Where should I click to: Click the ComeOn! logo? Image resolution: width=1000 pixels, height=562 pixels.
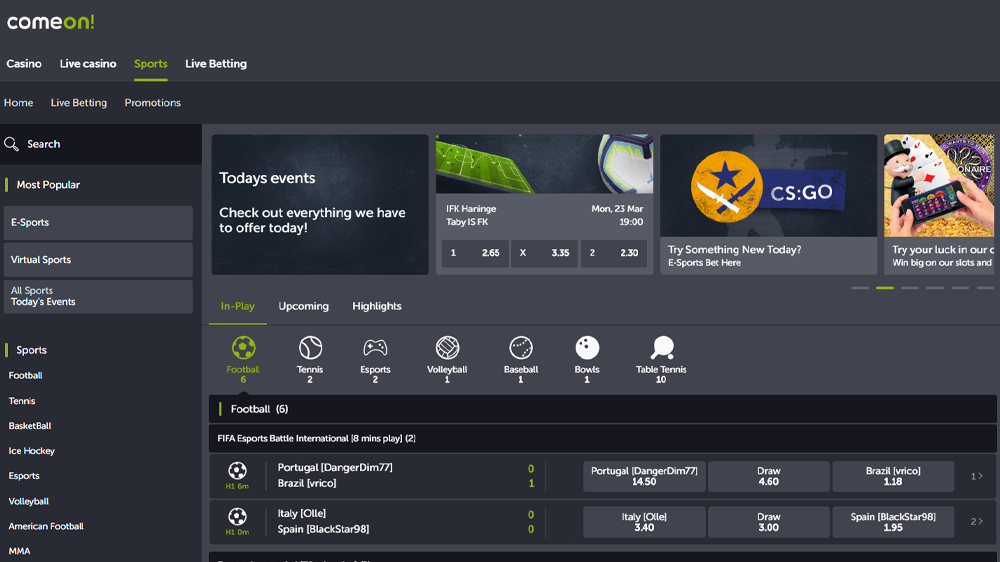(x=50, y=22)
